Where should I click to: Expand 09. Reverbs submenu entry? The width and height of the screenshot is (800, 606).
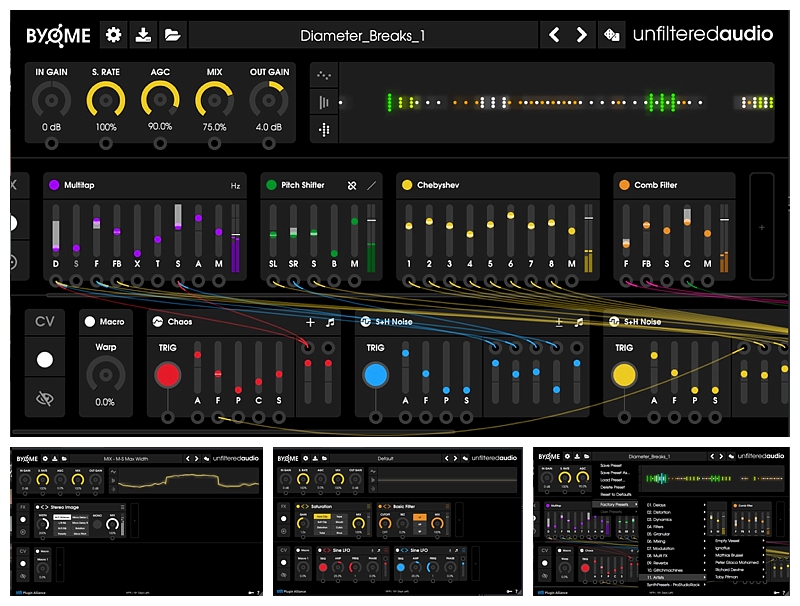(x=672, y=563)
